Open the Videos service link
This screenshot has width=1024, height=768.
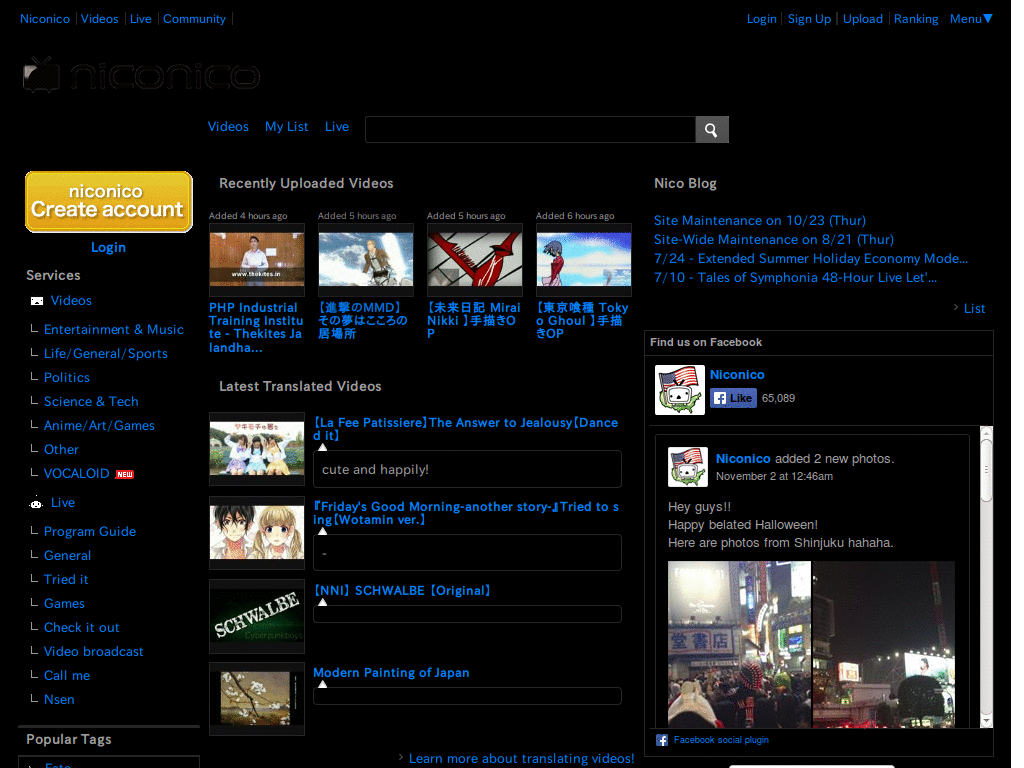pyautogui.click(x=71, y=300)
